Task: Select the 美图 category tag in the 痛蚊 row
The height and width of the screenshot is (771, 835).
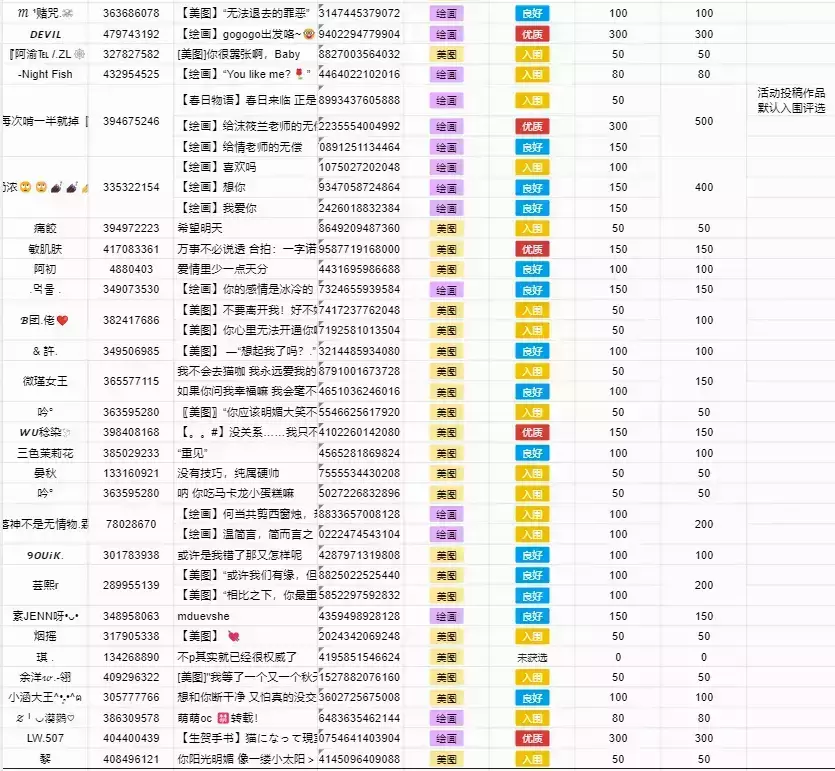Action: pos(445,228)
